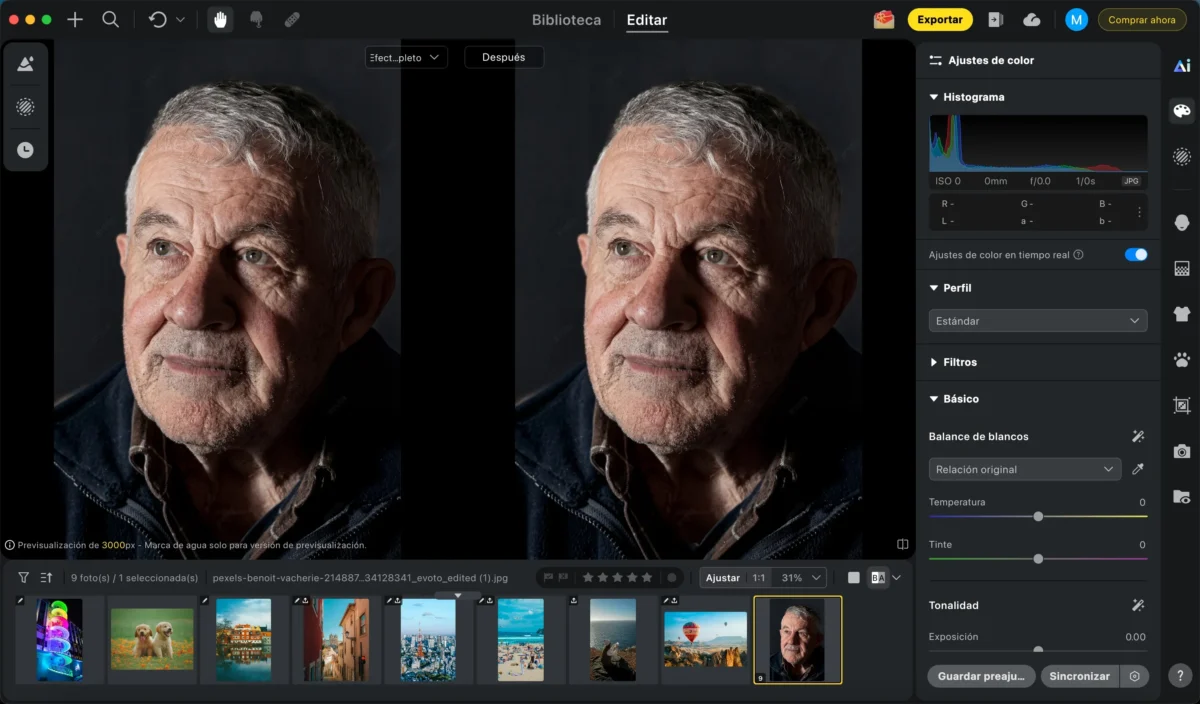Click the Exportar button
This screenshot has height=704, width=1200.
940,19
